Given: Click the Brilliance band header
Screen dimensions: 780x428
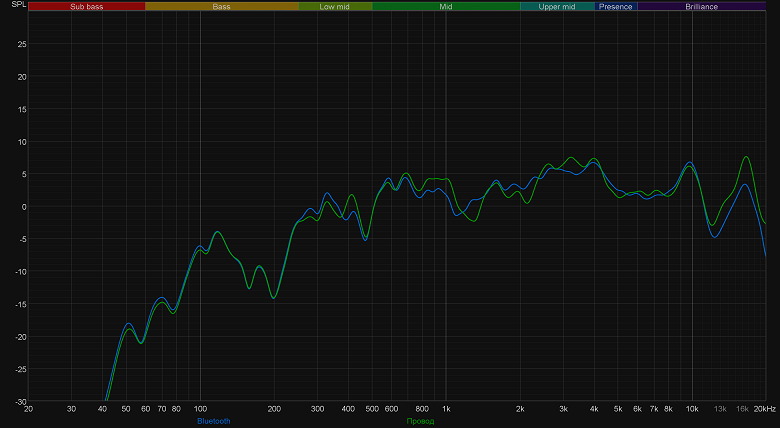Looking at the screenshot, I should [701, 6].
